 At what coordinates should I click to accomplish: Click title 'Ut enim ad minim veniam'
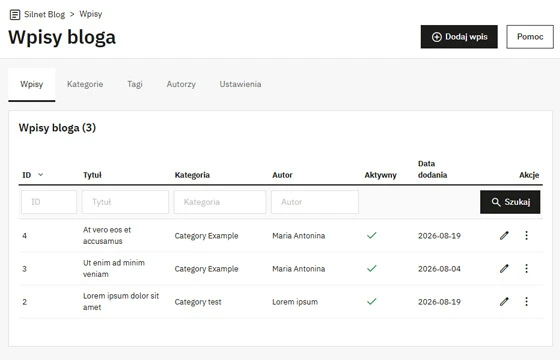114,269
